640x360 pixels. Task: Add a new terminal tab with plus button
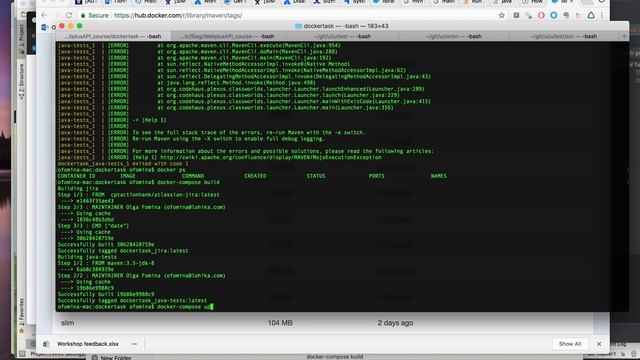624,36
